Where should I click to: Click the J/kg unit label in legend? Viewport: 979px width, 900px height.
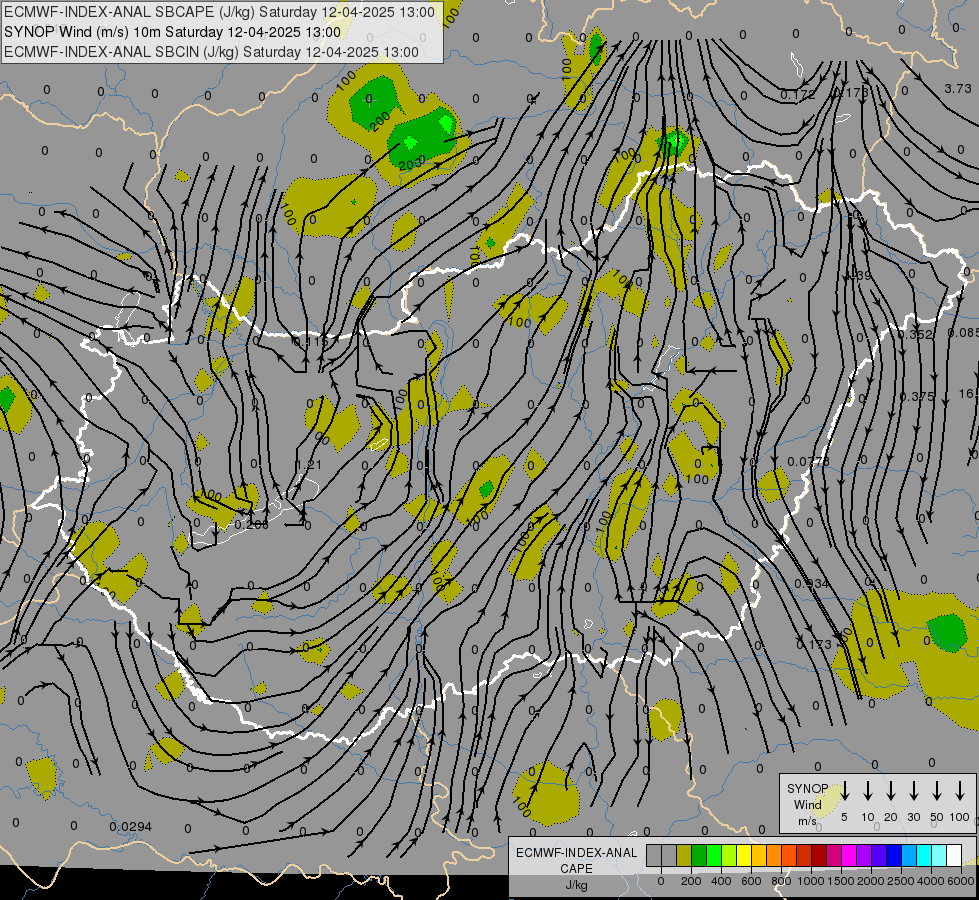pos(576,884)
